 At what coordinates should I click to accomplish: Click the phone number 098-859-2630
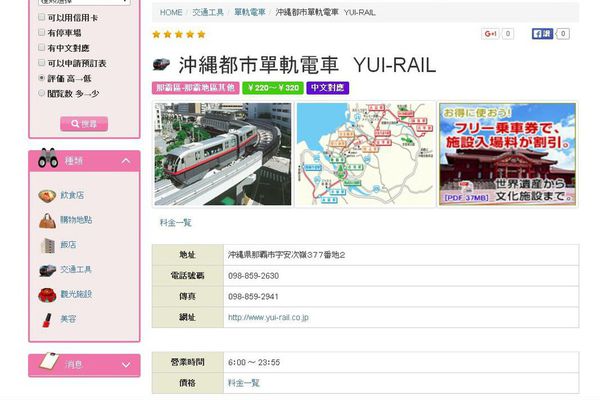point(253,276)
